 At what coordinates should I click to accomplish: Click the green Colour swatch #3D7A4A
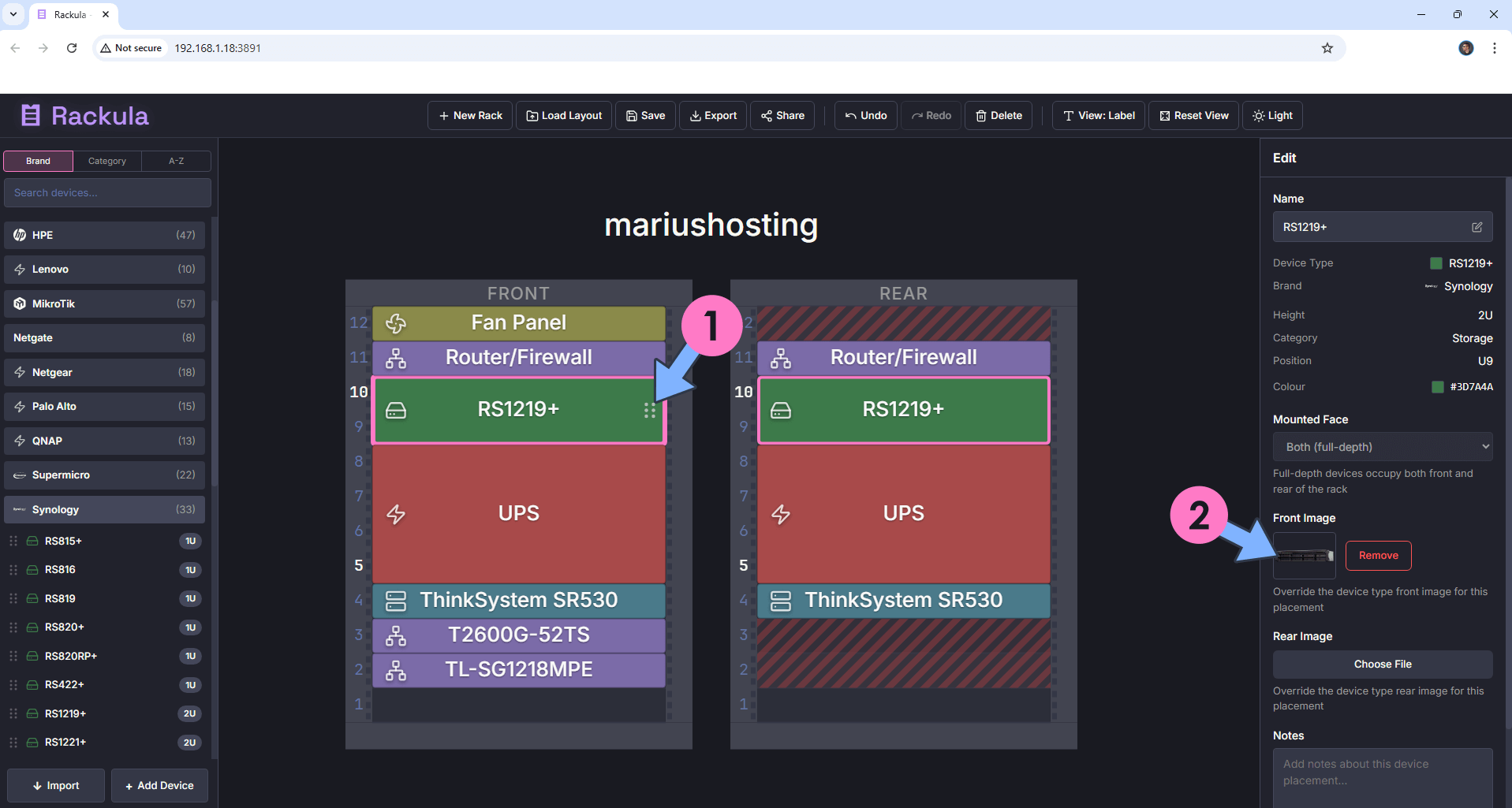(1437, 387)
